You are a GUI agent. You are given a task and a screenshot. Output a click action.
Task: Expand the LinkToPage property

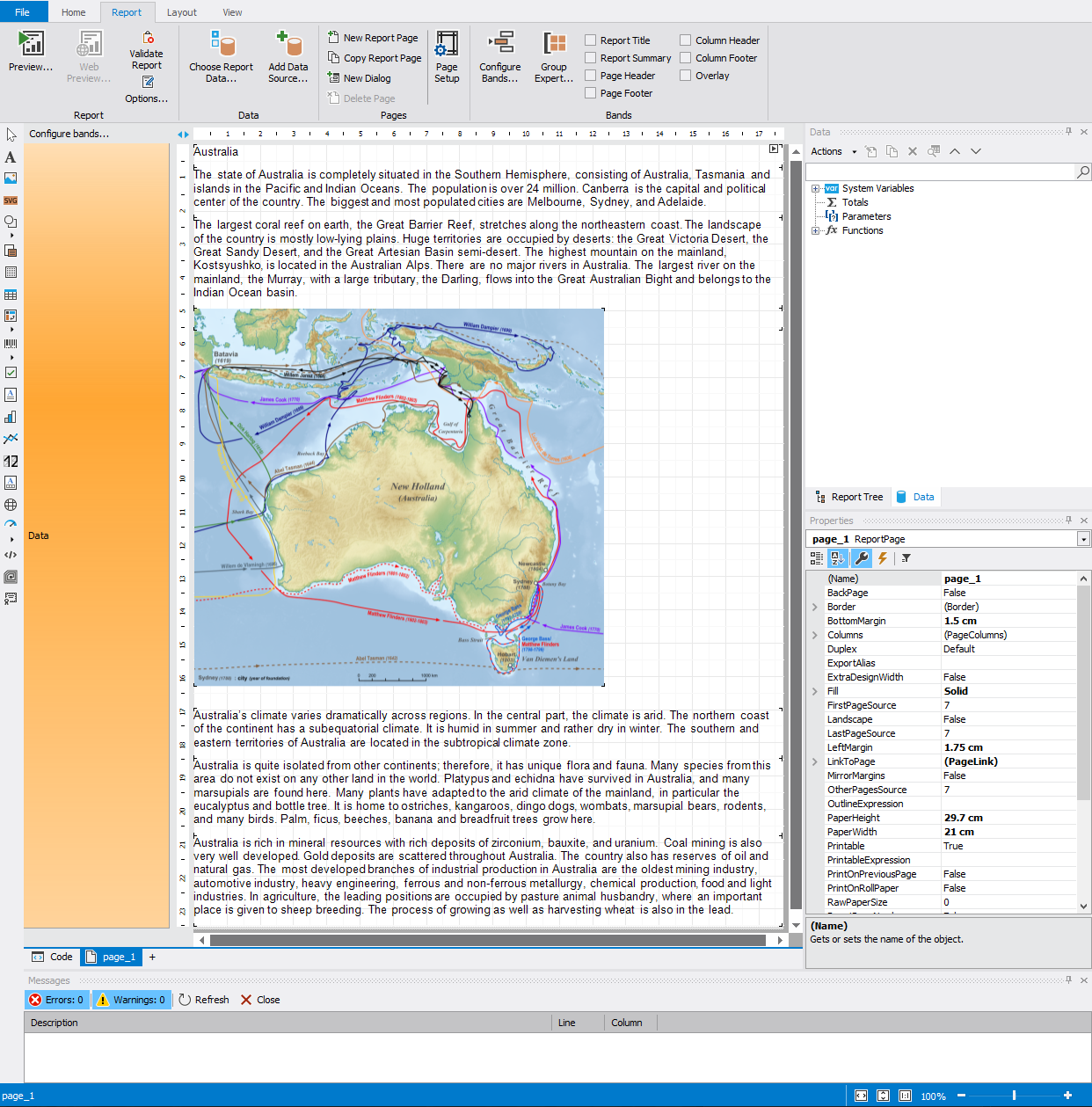coord(815,761)
